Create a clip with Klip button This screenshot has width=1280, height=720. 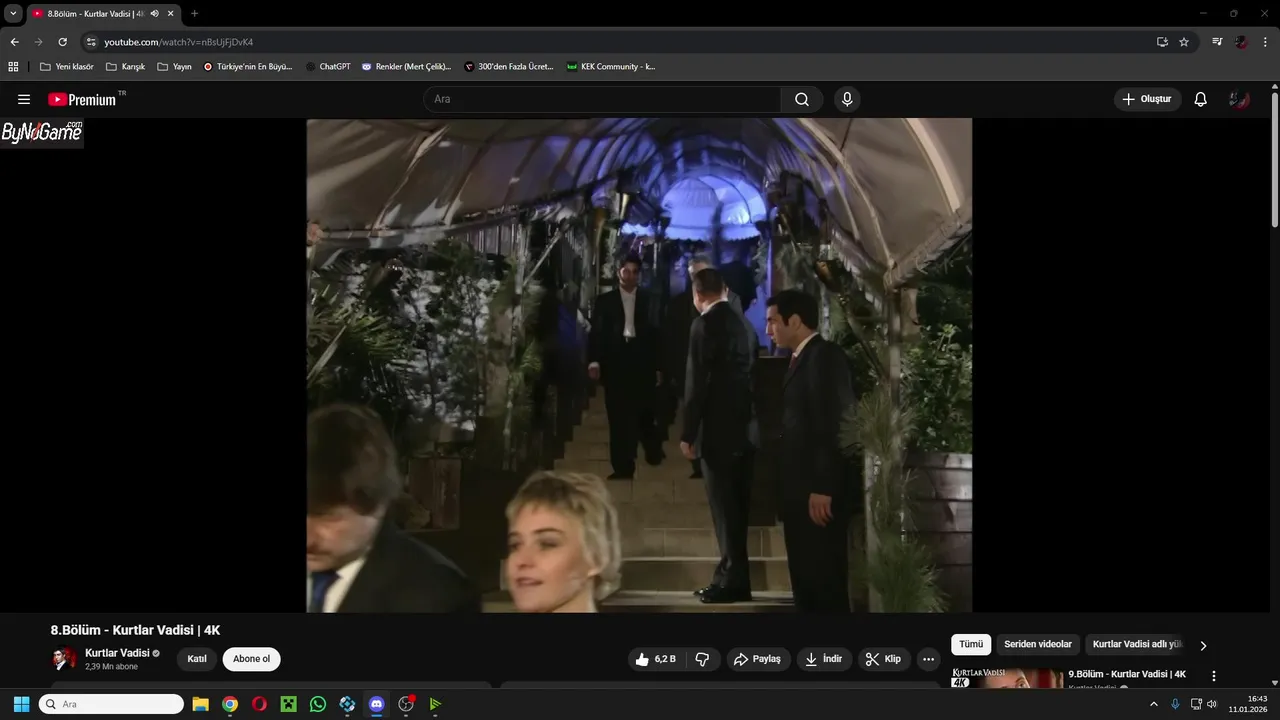click(884, 659)
